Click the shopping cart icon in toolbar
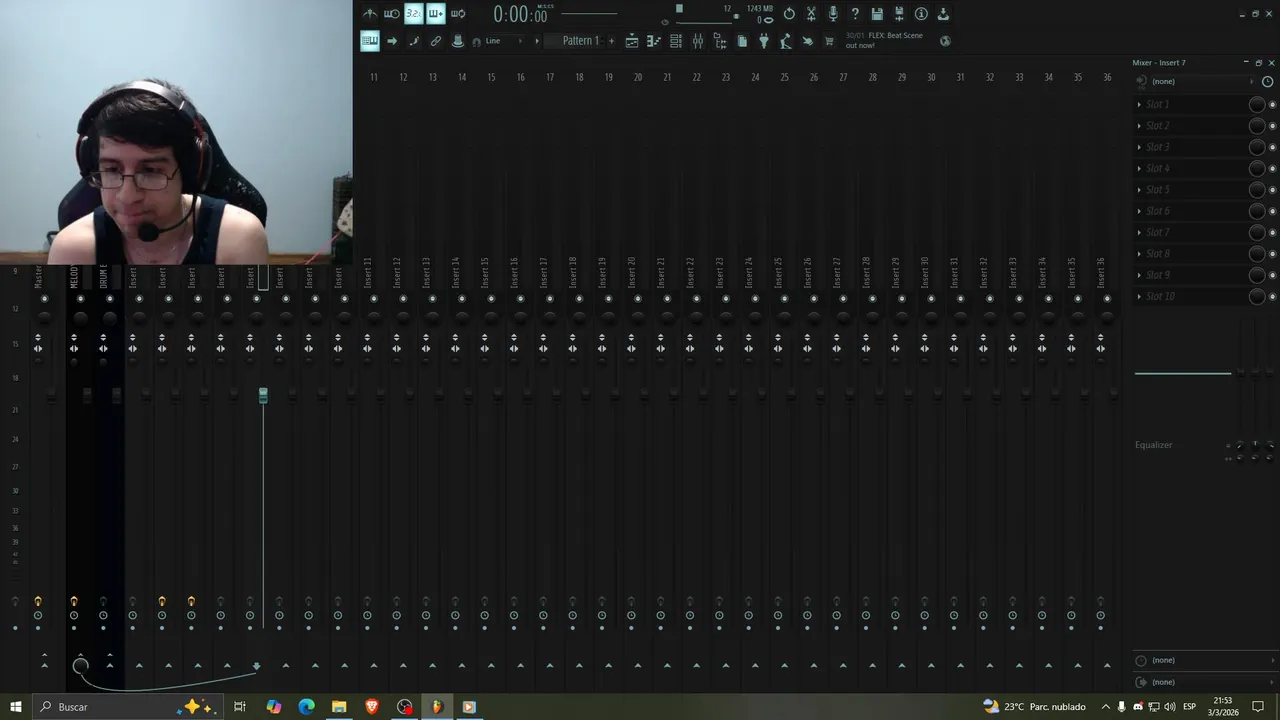Screen dimensions: 1280x720 [829, 41]
